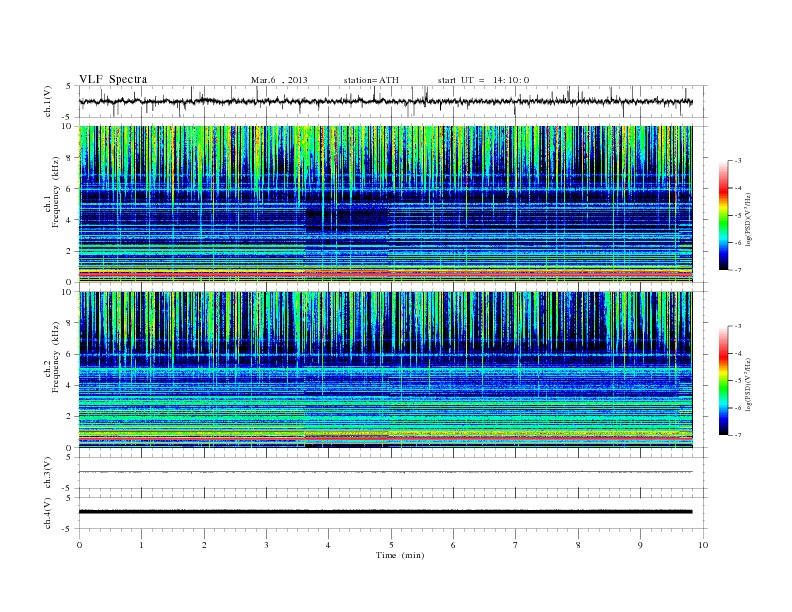Click the "1" tick label on time axis
This screenshot has height=612, width=792.
tap(141, 545)
